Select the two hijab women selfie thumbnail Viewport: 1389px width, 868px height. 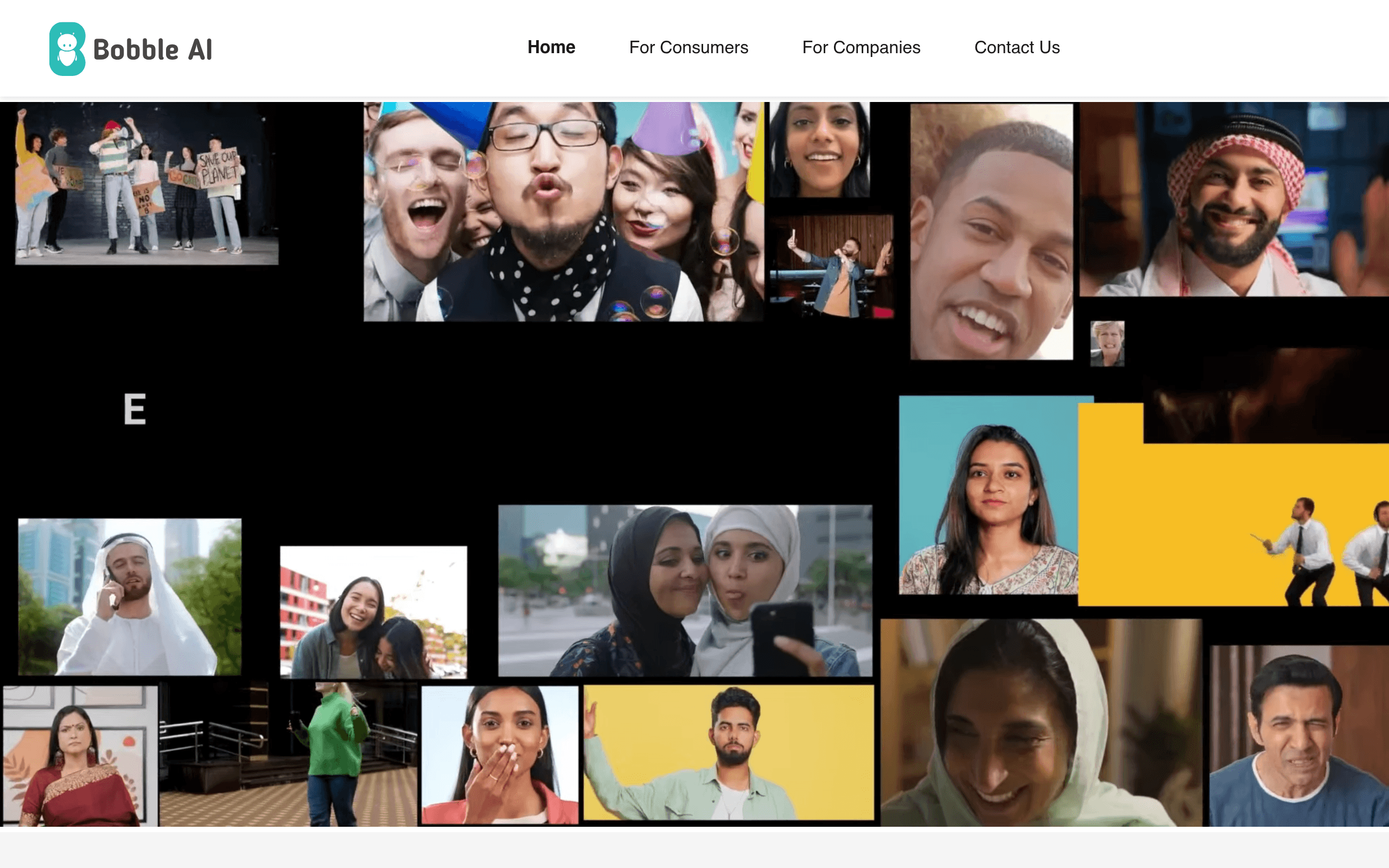pos(685,590)
